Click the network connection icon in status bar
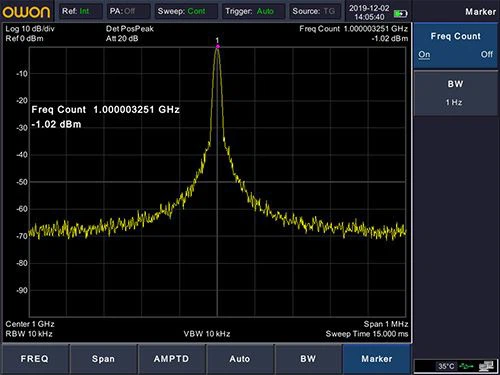 coord(486,366)
